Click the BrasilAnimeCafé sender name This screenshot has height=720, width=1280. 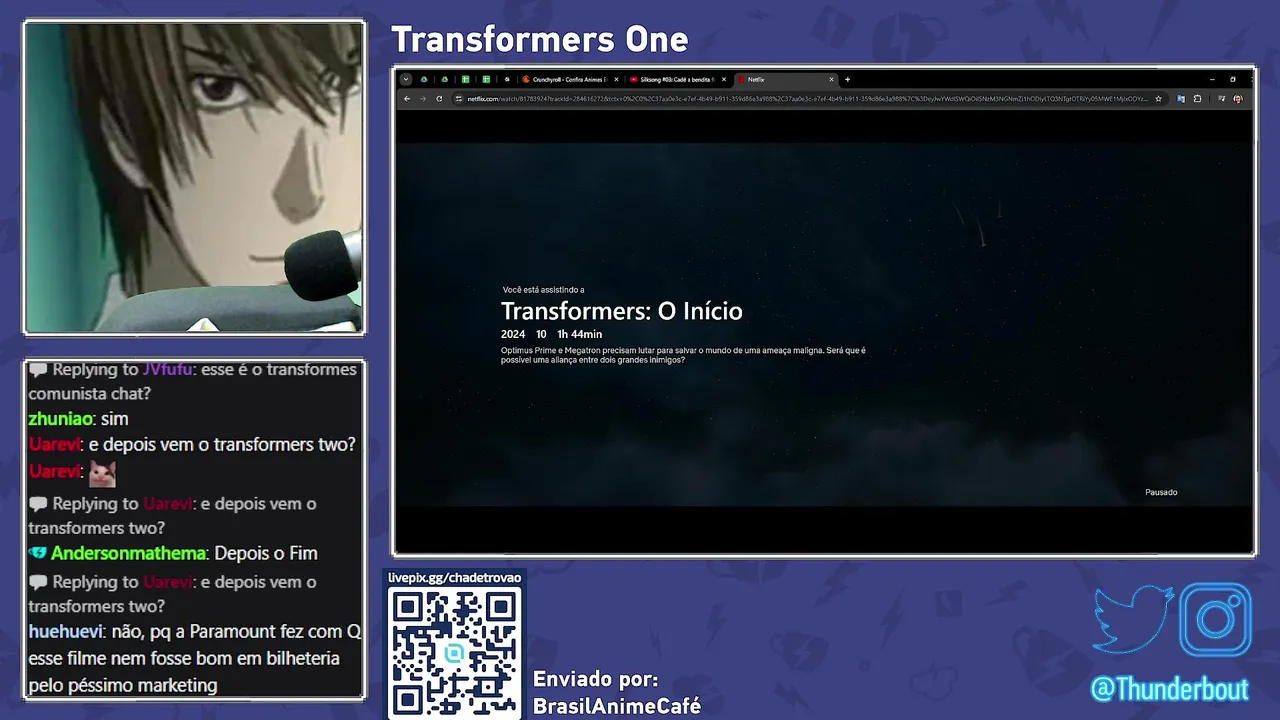617,706
